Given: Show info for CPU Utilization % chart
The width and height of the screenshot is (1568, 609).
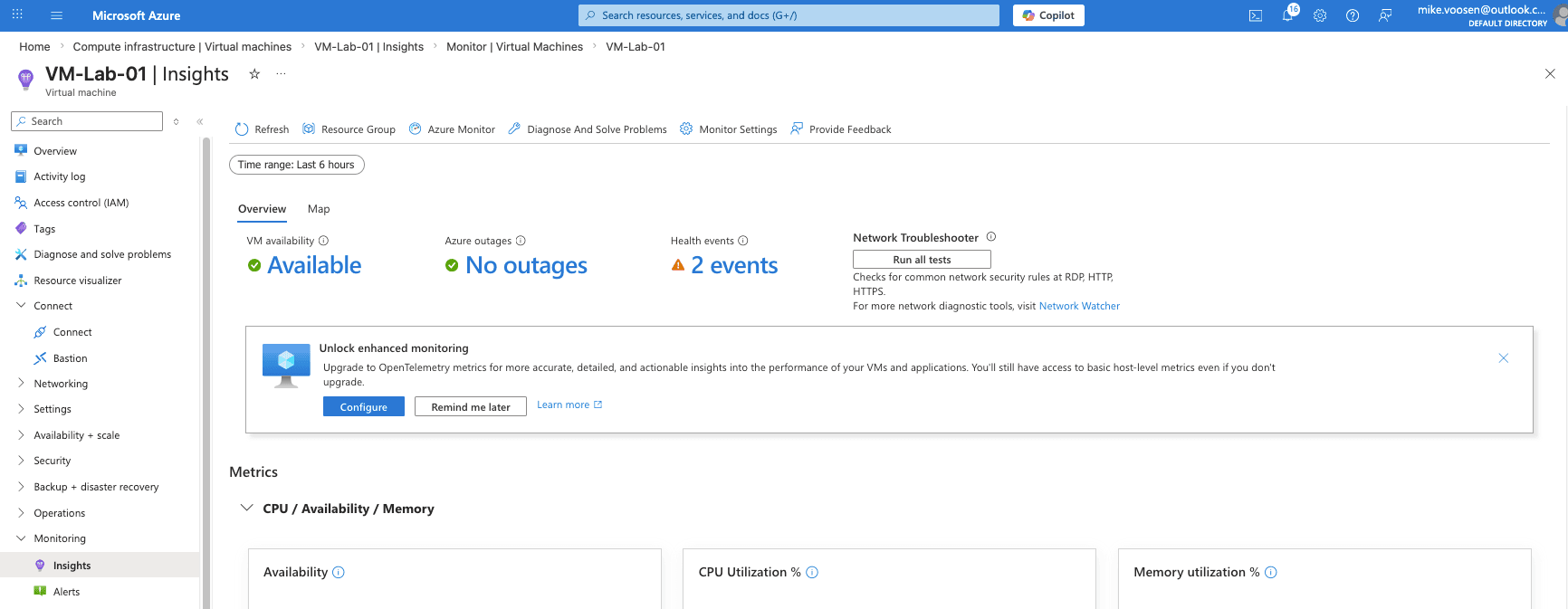Looking at the screenshot, I should click(x=812, y=572).
